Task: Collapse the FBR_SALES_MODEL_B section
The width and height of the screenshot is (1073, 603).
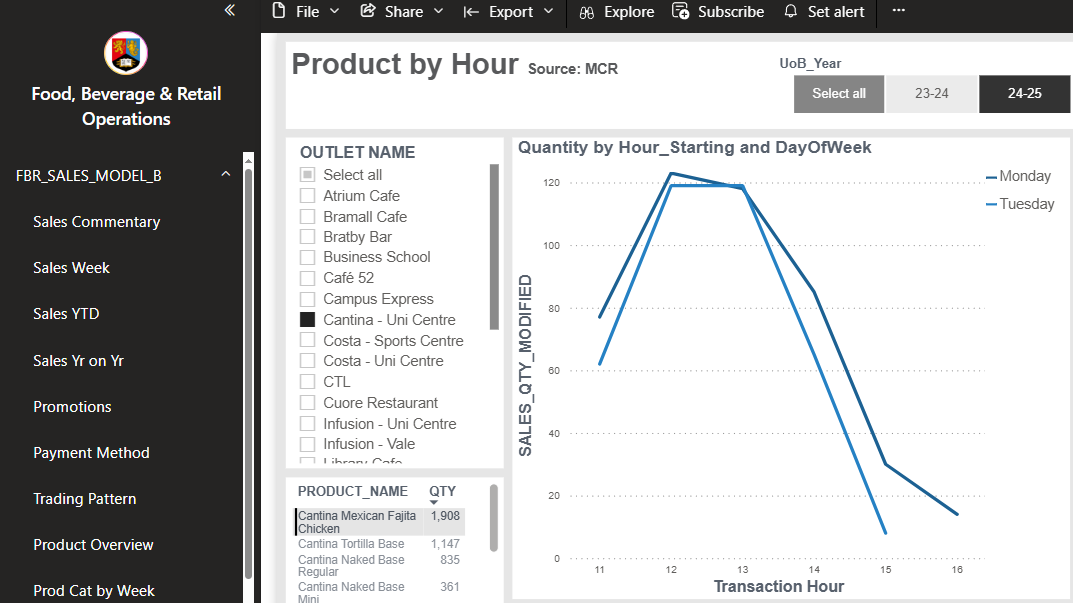Action: (x=225, y=173)
